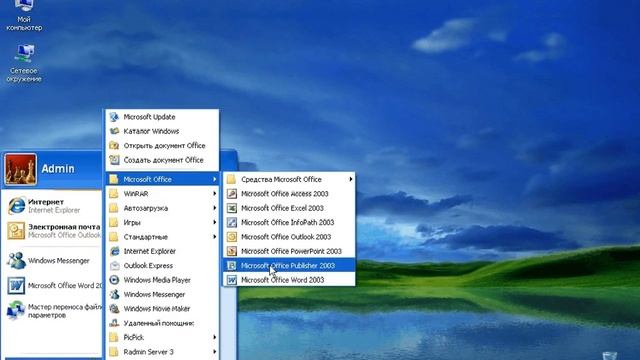Click the Outlook Express icon

(x=114, y=265)
